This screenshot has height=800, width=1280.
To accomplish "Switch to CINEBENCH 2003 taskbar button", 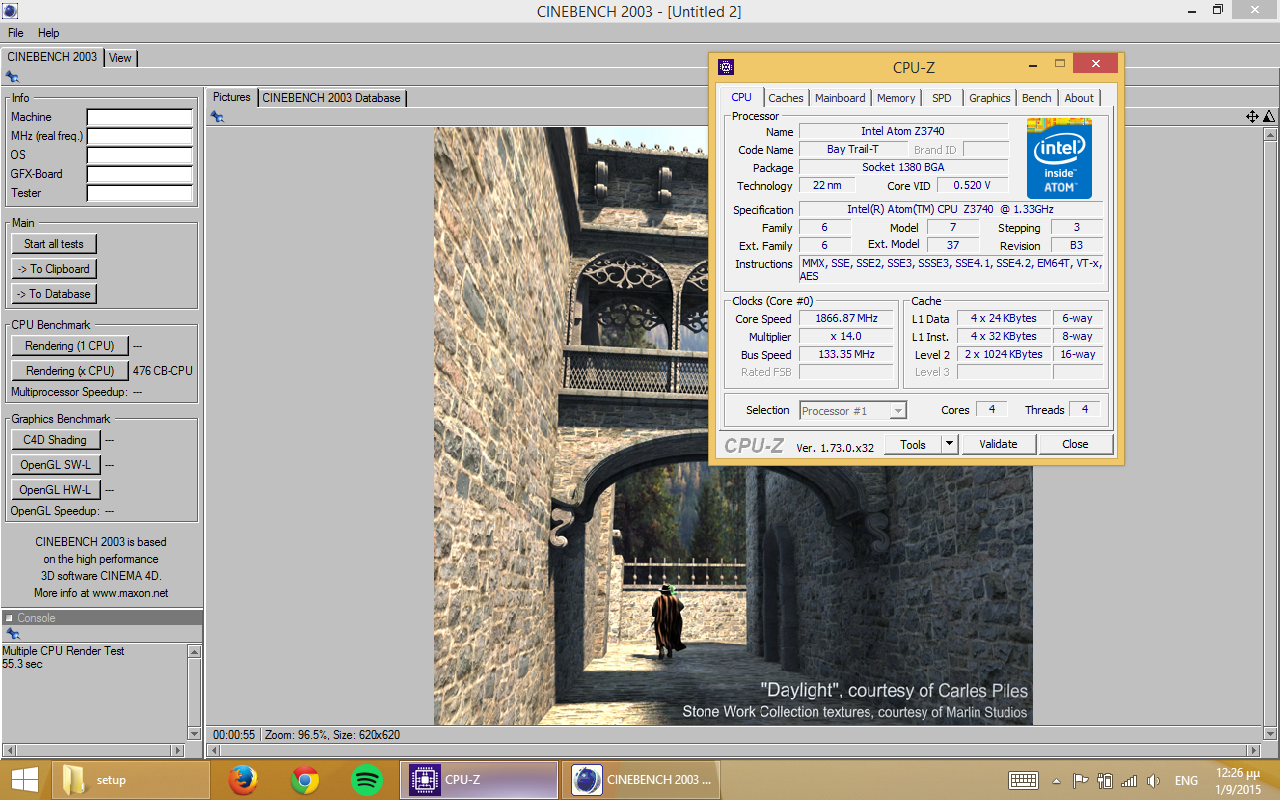I will coord(641,780).
